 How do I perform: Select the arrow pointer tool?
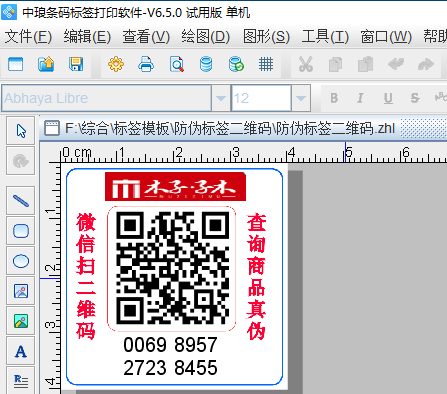pos(21,131)
